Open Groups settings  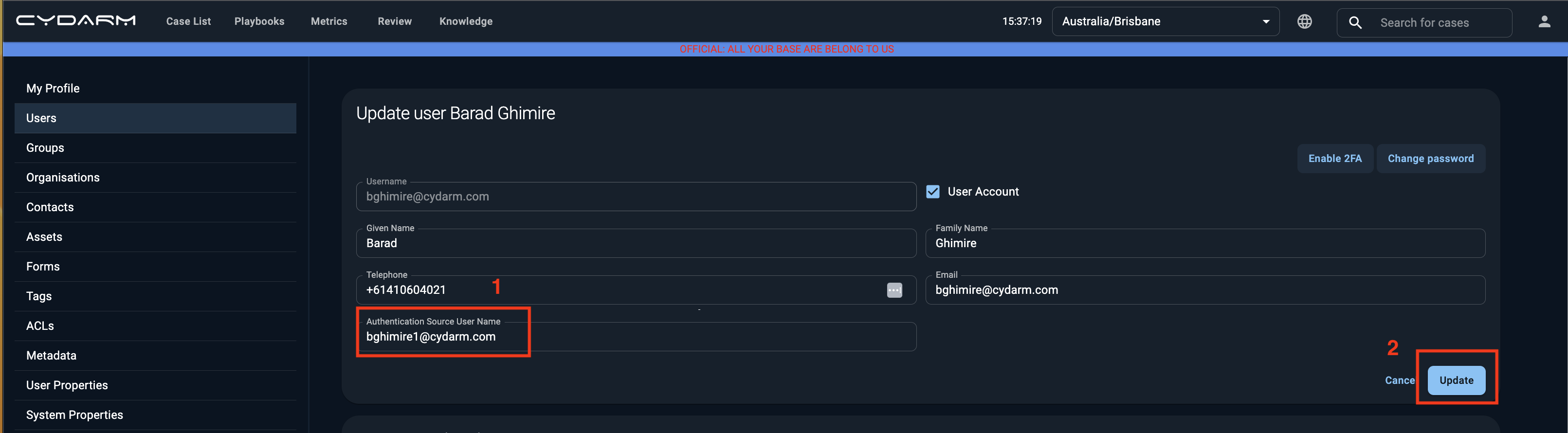(155, 148)
